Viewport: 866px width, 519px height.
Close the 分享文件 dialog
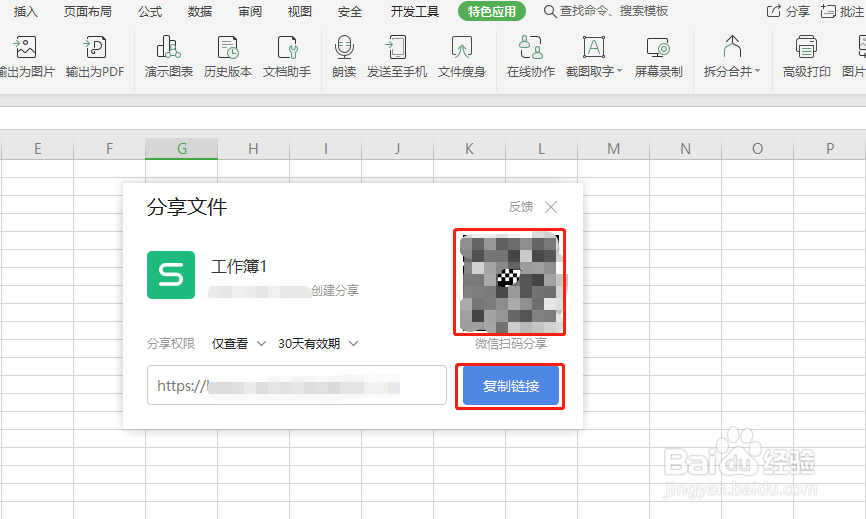point(551,206)
